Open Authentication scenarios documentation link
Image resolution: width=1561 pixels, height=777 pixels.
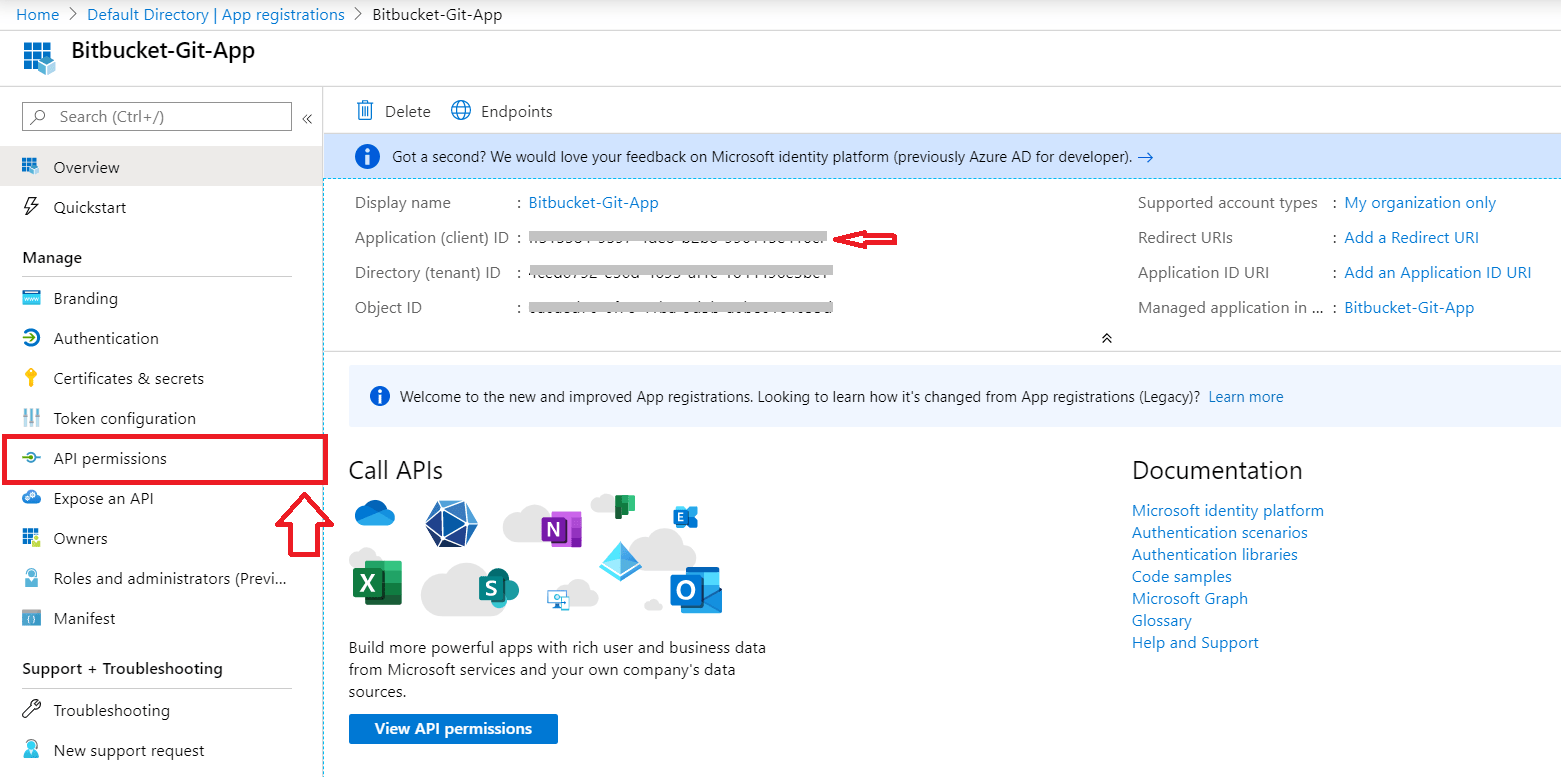[x=1219, y=532]
